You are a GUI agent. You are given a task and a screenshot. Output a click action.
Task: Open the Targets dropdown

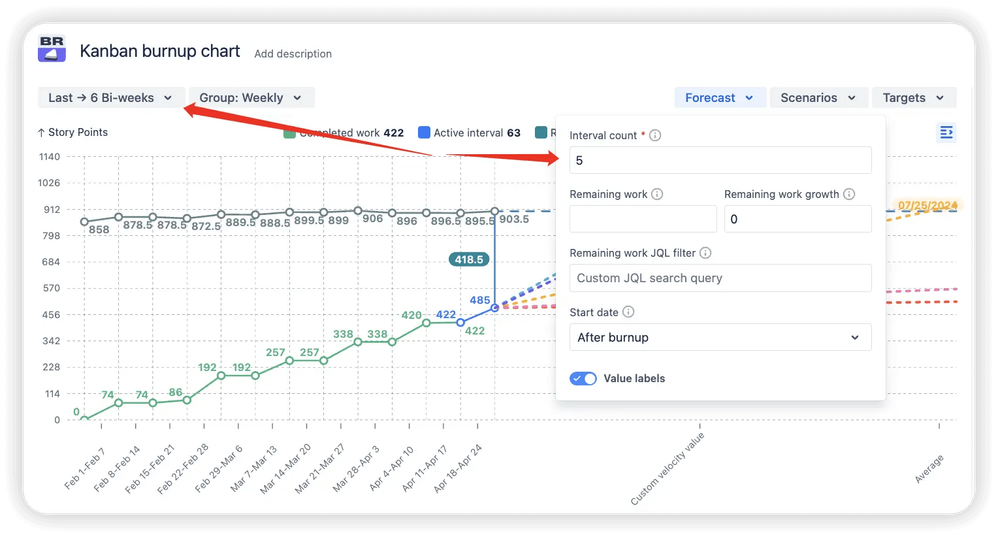913,98
